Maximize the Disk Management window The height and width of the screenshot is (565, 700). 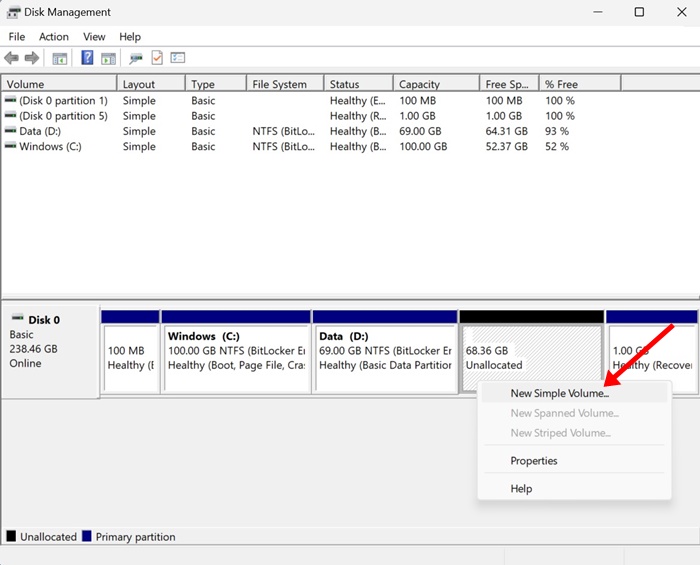point(639,12)
